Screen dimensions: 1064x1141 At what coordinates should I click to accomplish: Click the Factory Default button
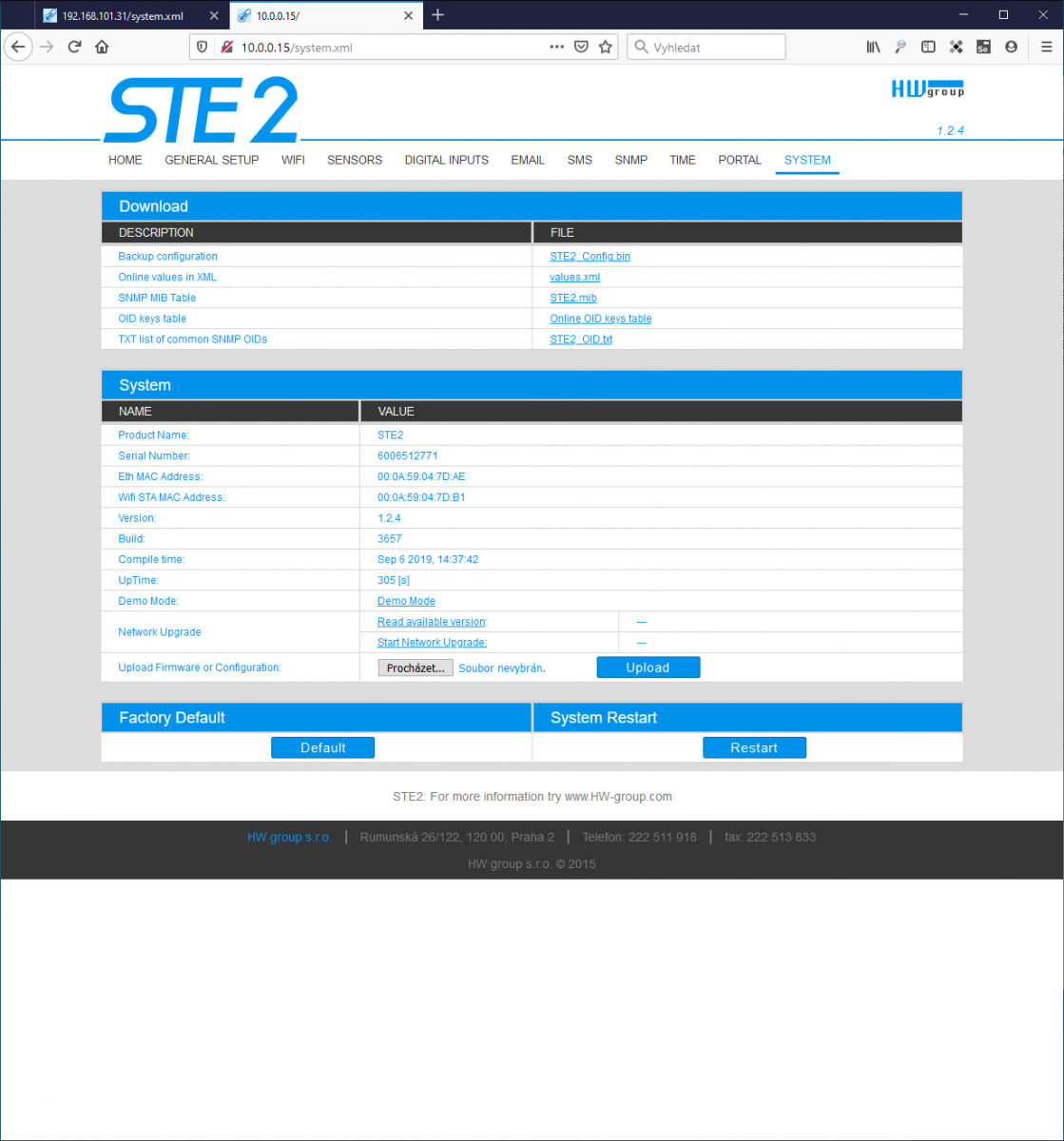click(323, 747)
